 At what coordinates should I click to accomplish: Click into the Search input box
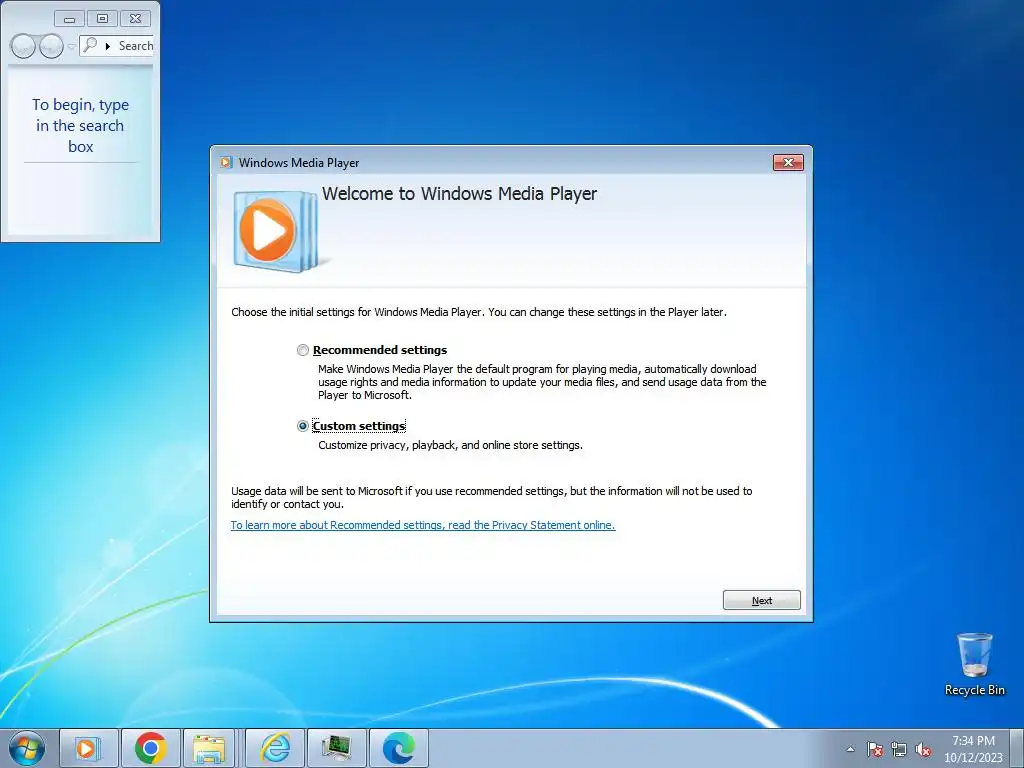(x=116, y=46)
